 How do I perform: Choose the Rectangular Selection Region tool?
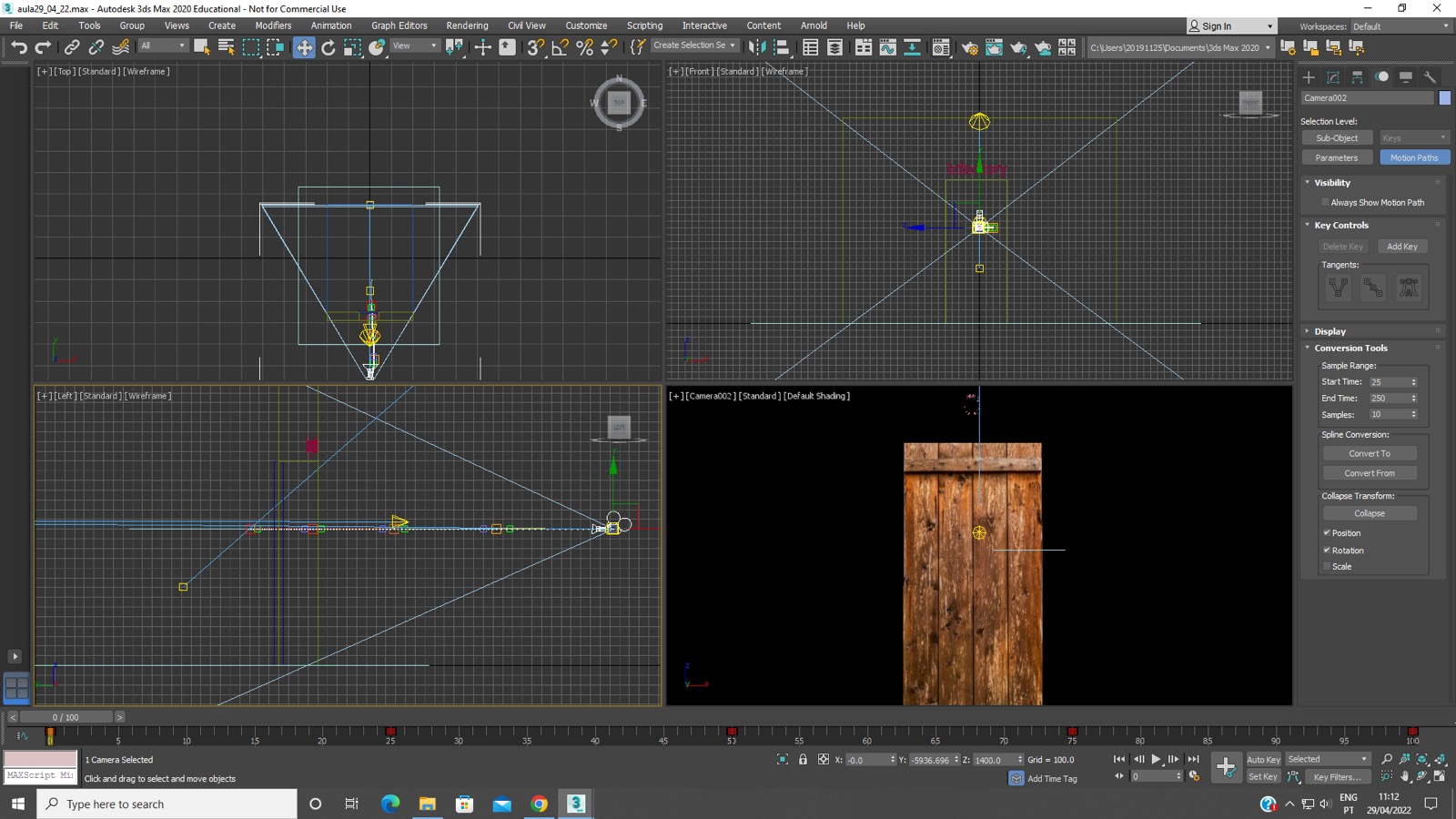pyautogui.click(x=251, y=47)
